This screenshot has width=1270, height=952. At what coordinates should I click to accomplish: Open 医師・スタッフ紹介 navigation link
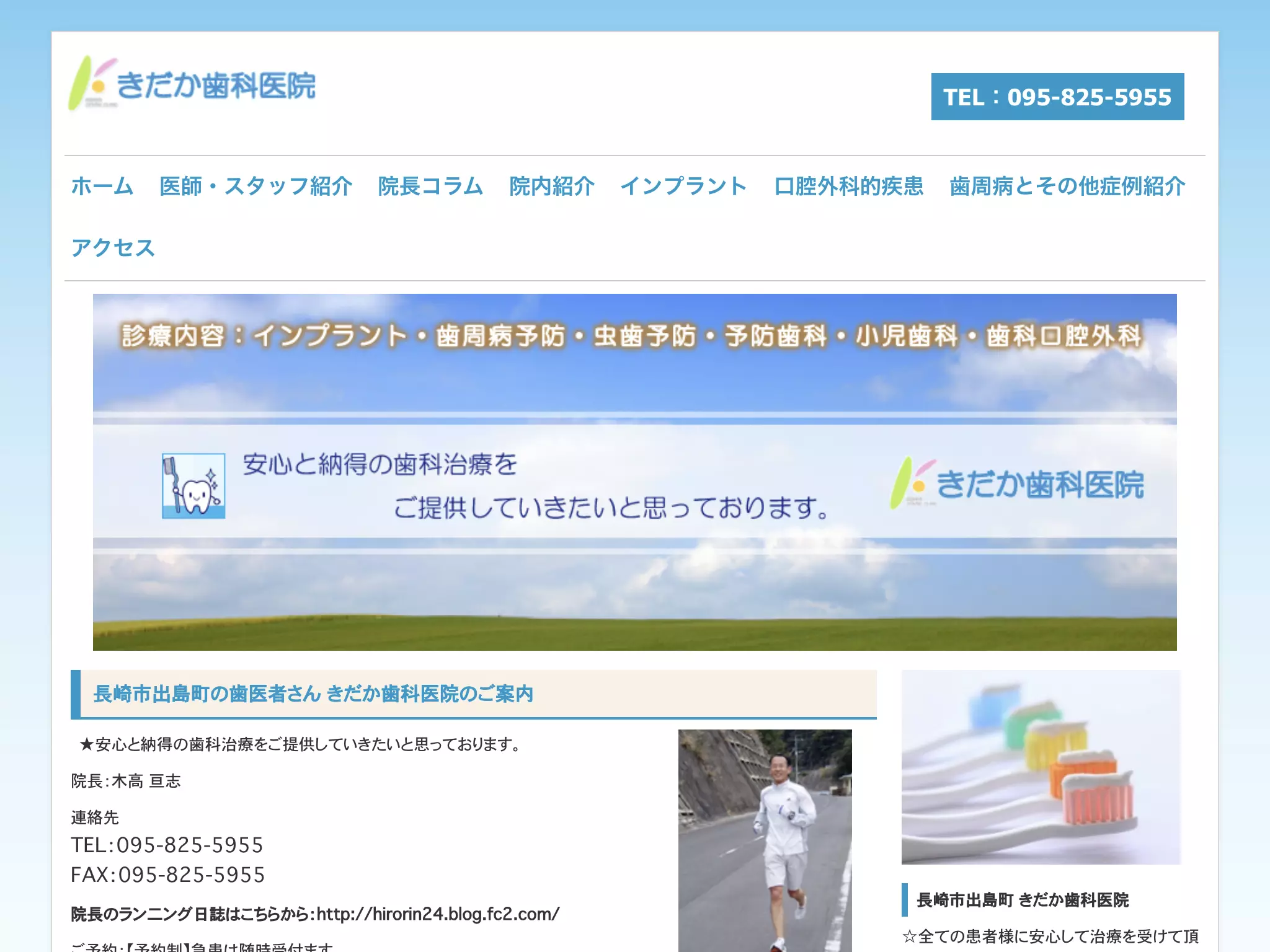[x=256, y=186]
